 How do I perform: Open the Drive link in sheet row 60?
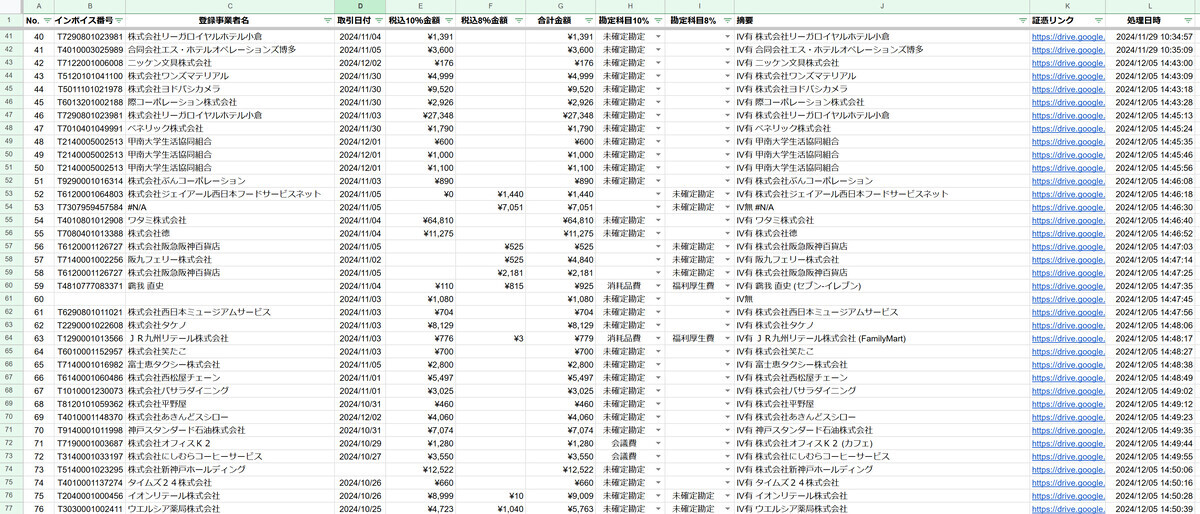[x=1067, y=286]
